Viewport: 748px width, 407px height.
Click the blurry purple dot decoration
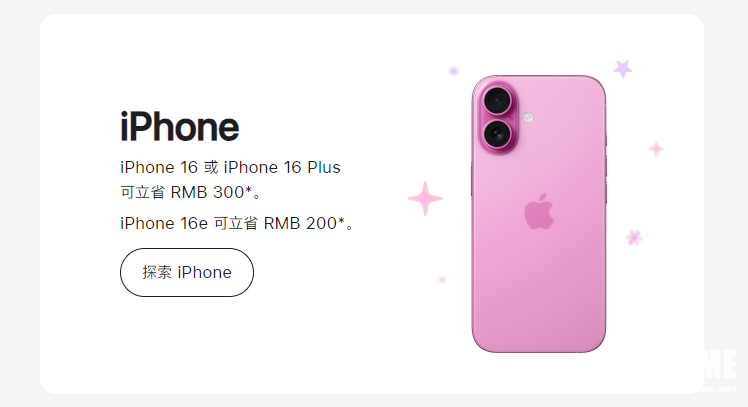click(x=453, y=71)
